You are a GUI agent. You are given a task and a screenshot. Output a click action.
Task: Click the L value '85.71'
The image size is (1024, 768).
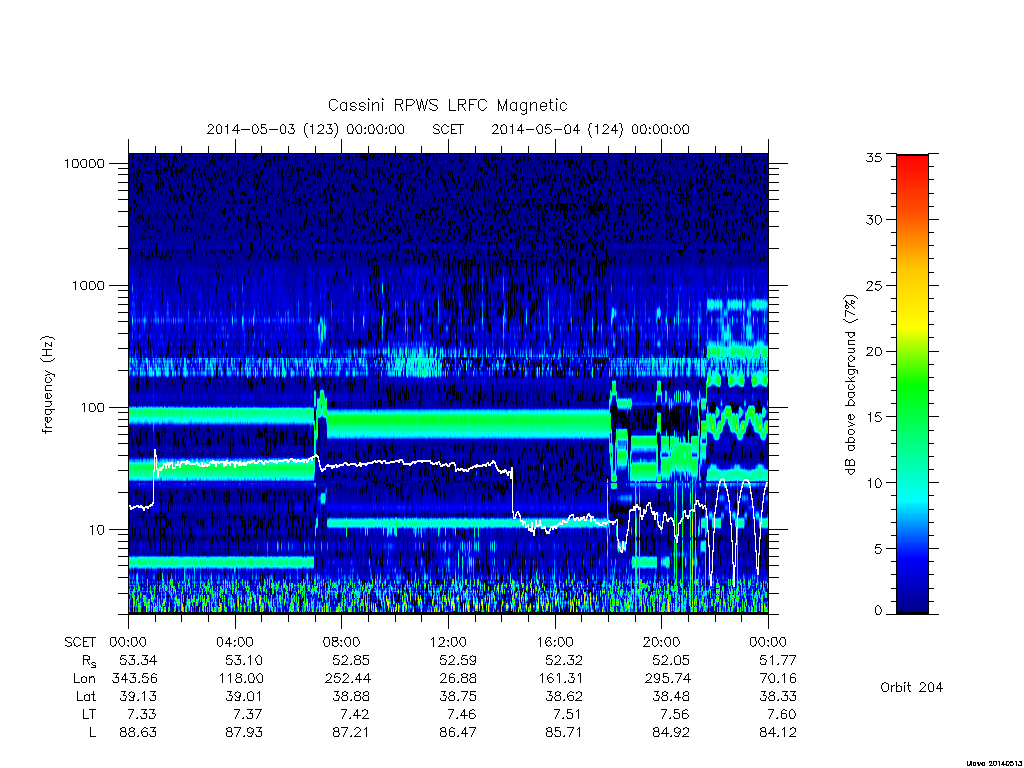(564, 732)
